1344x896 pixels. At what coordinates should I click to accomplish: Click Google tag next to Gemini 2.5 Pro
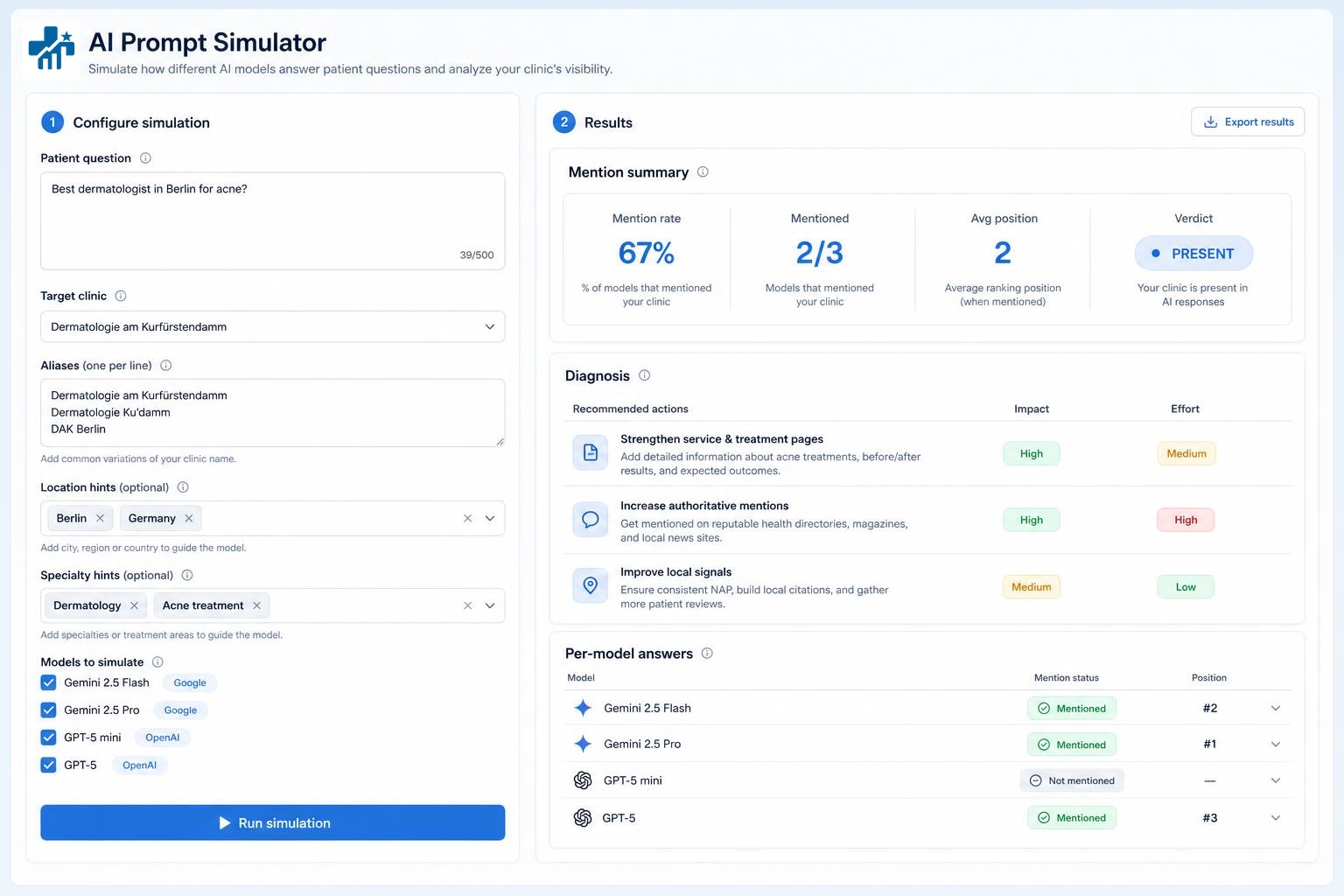click(180, 710)
